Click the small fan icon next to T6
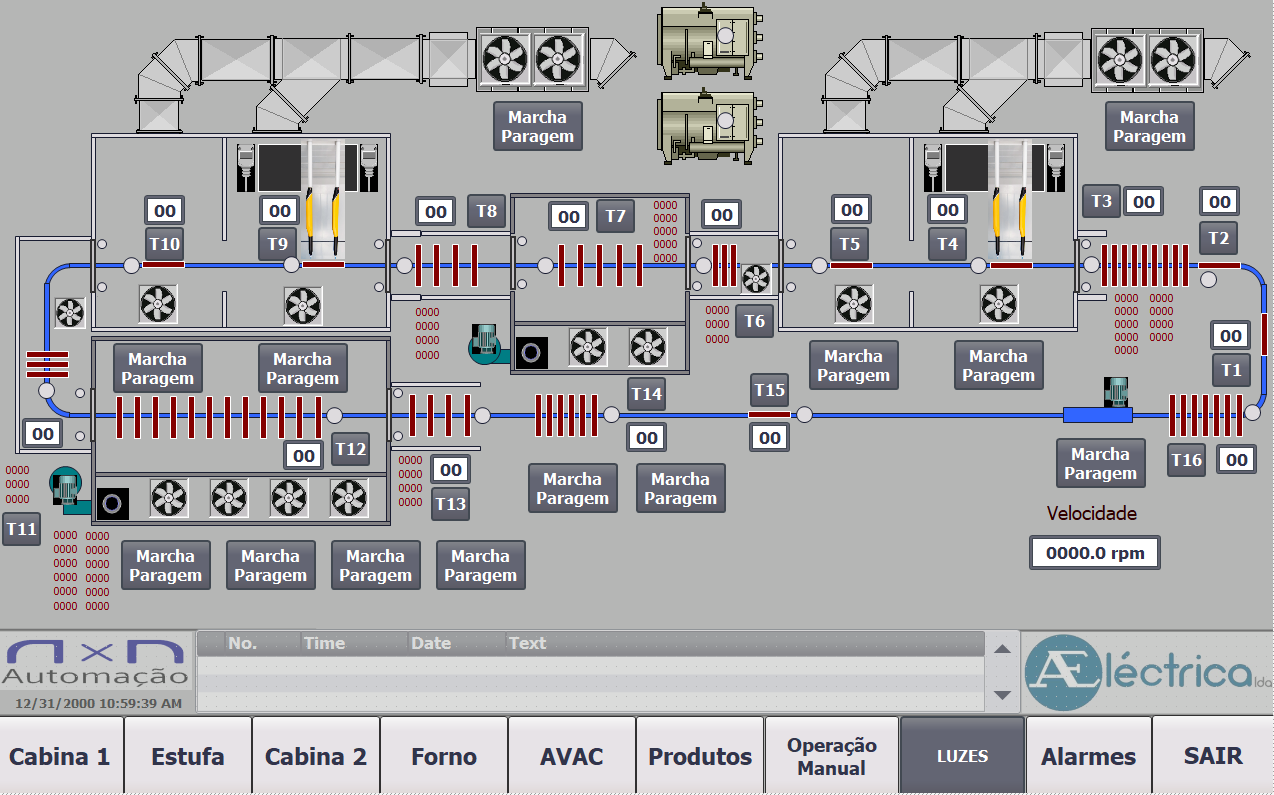This screenshot has width=1274, height=795. pos(755,278)
